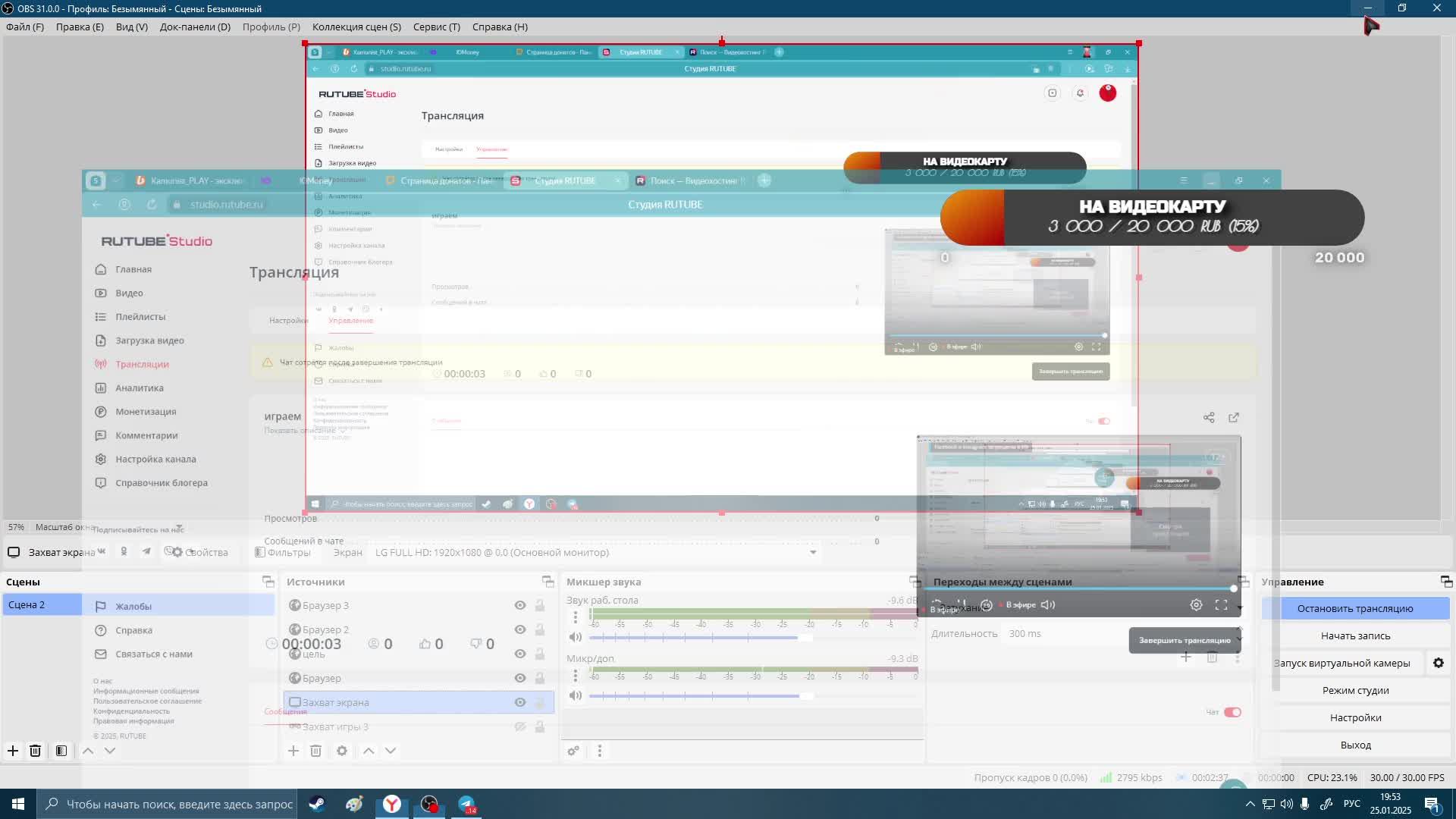1456x819 pixels.
Task: Click the microphone icon in system tray
Action: click(x=1305, y=804)
